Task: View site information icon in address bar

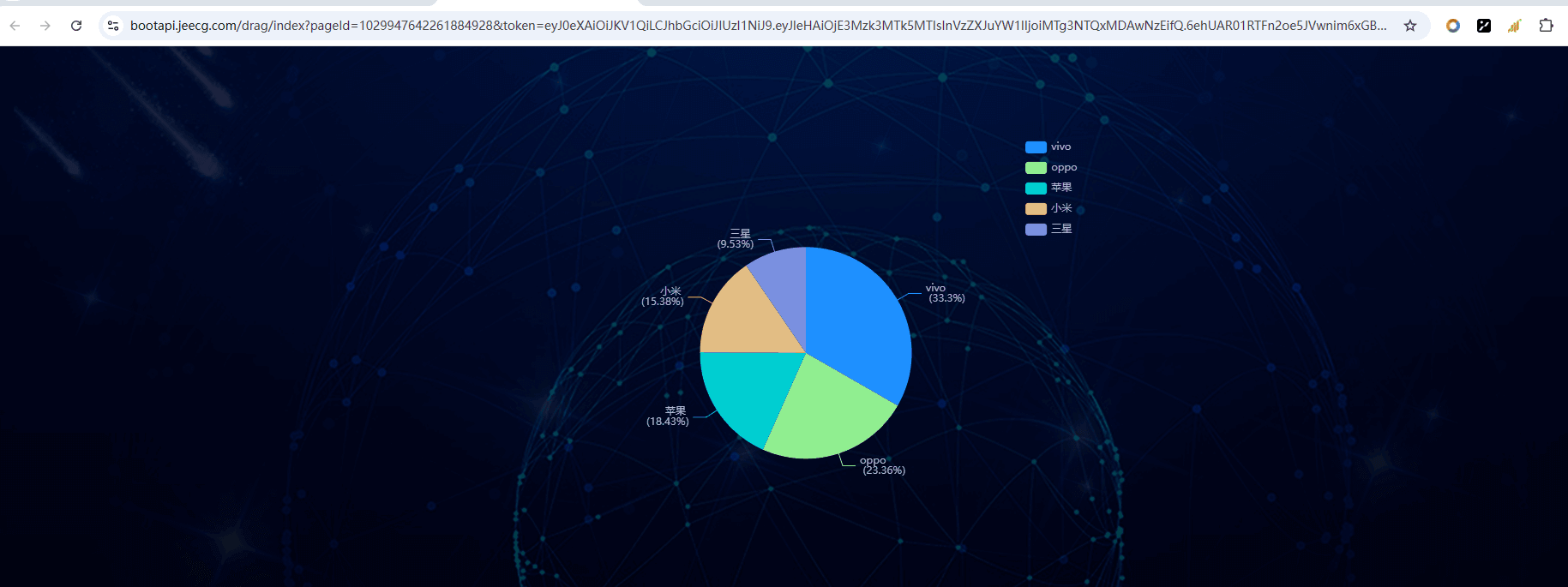Action: [x=113, y=26]
